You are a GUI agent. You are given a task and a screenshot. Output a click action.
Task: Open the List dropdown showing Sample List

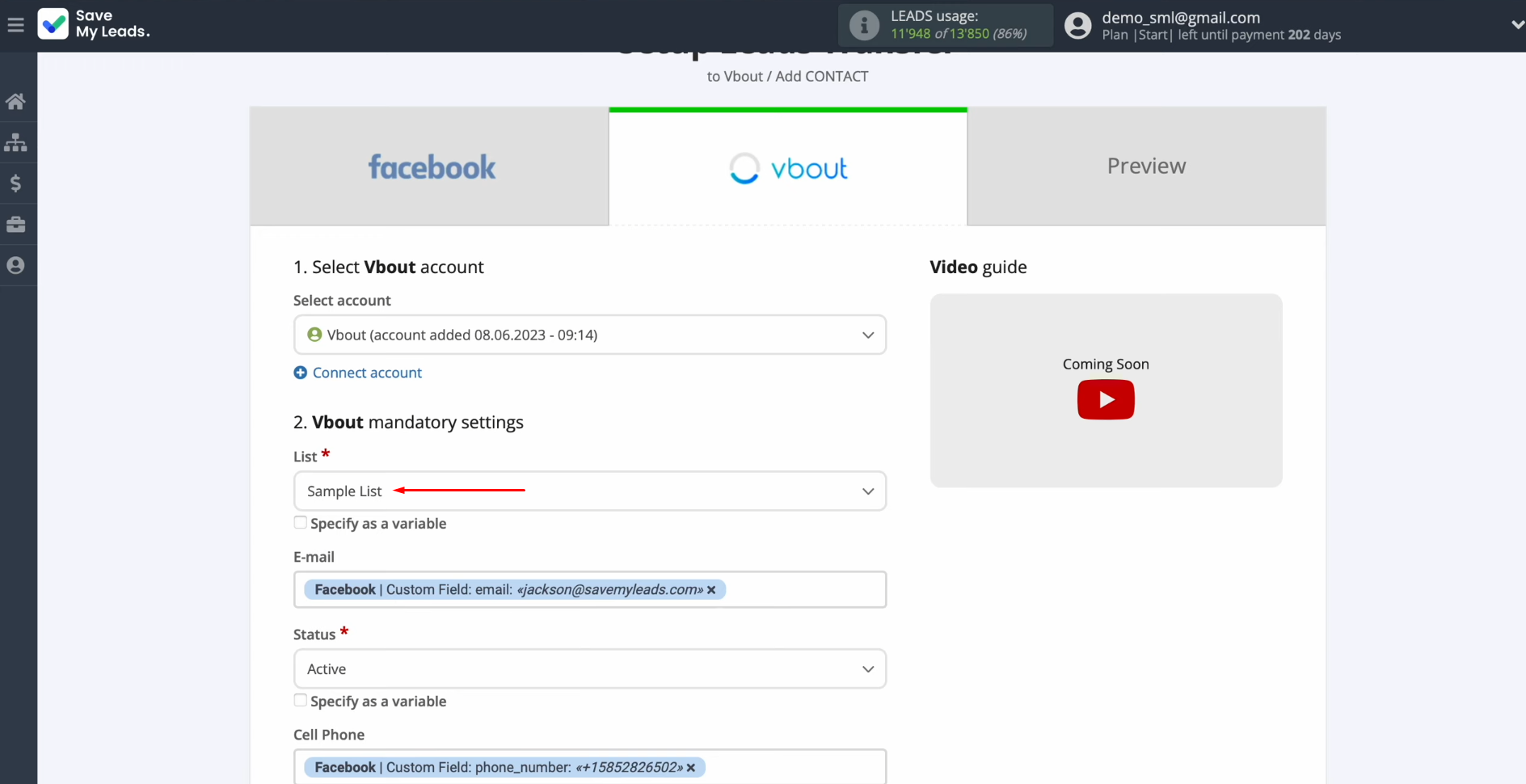[590, 491]
